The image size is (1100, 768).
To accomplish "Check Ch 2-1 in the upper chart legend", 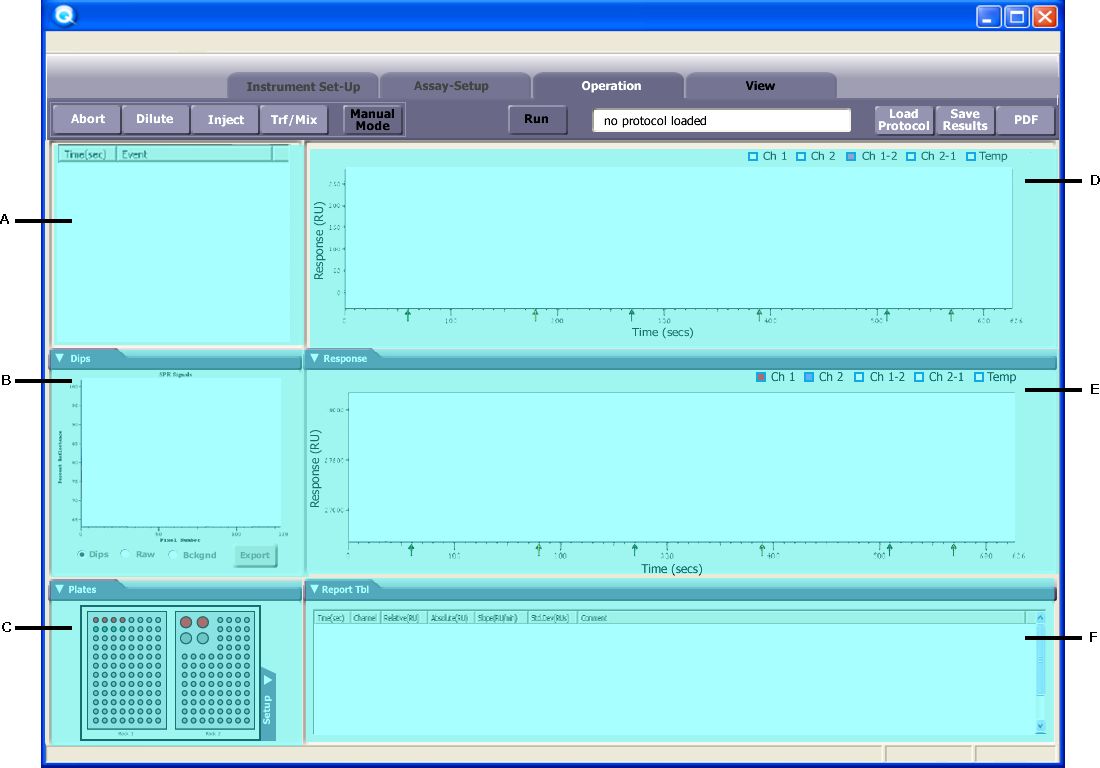I will (911, 156).
